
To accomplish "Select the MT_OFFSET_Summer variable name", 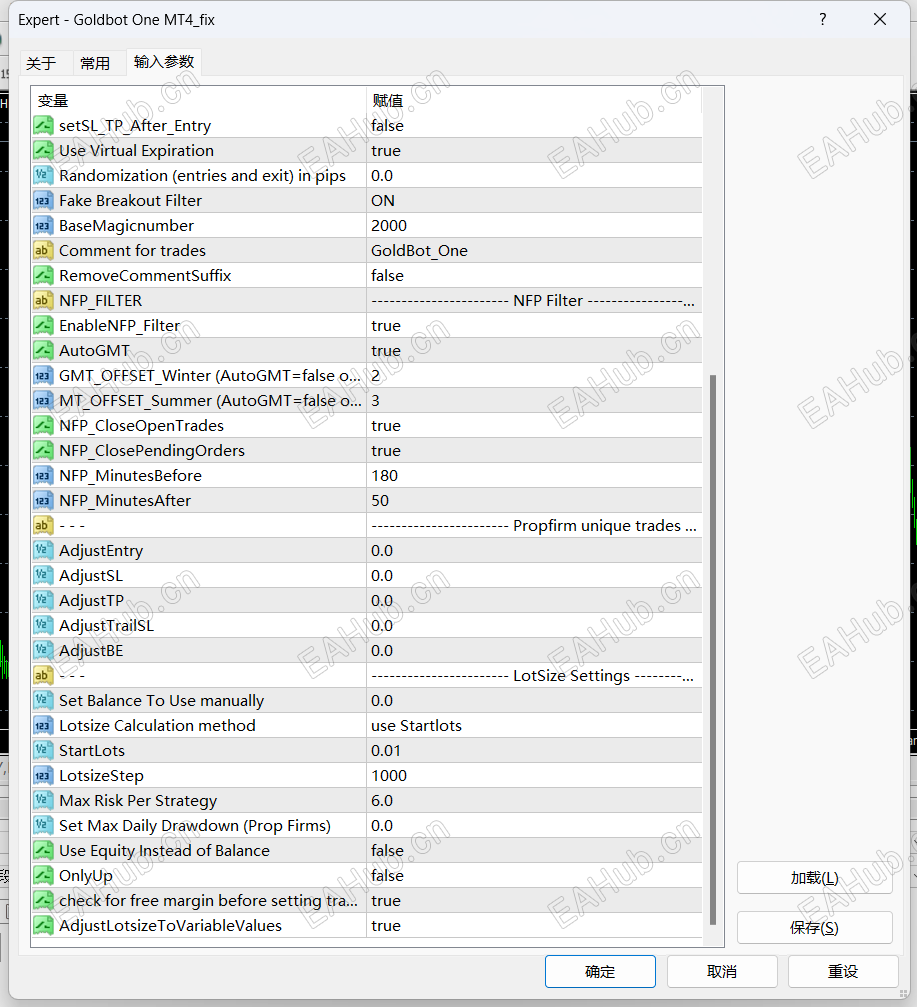I will 210,401.
